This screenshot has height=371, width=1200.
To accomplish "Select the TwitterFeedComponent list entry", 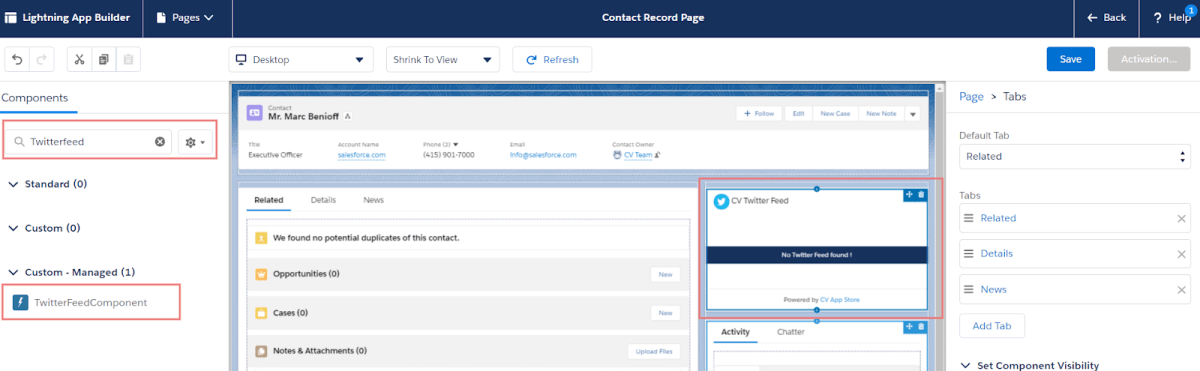I will pos(90,302).
